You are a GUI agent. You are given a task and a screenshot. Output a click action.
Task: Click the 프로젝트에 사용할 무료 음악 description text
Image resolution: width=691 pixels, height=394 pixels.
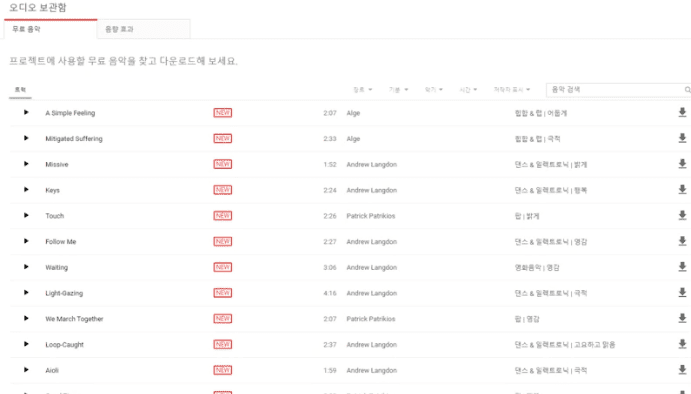[x=123, y=61]
